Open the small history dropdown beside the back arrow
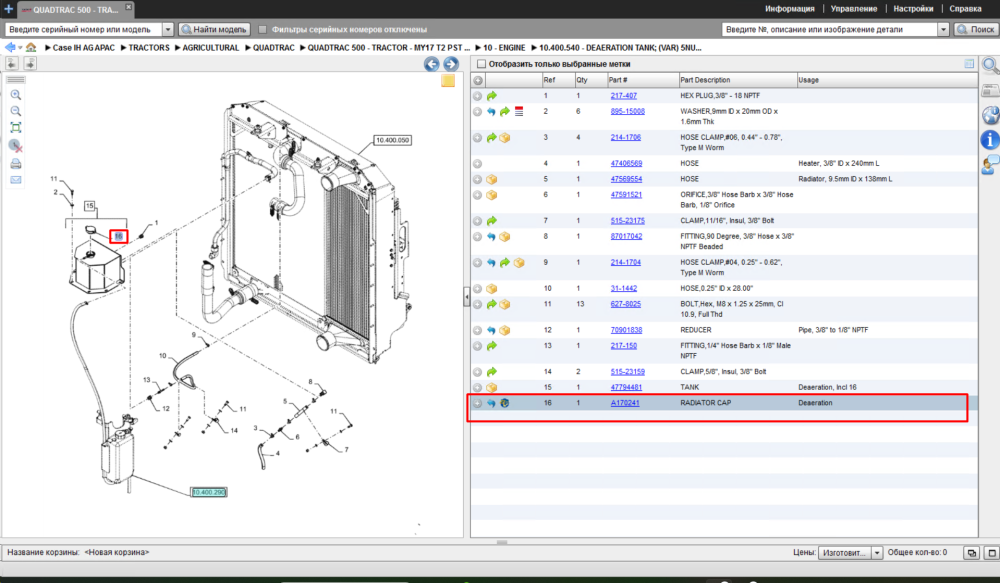The width and height of the screenshot is (1000, 583). [x=20, y=48]
